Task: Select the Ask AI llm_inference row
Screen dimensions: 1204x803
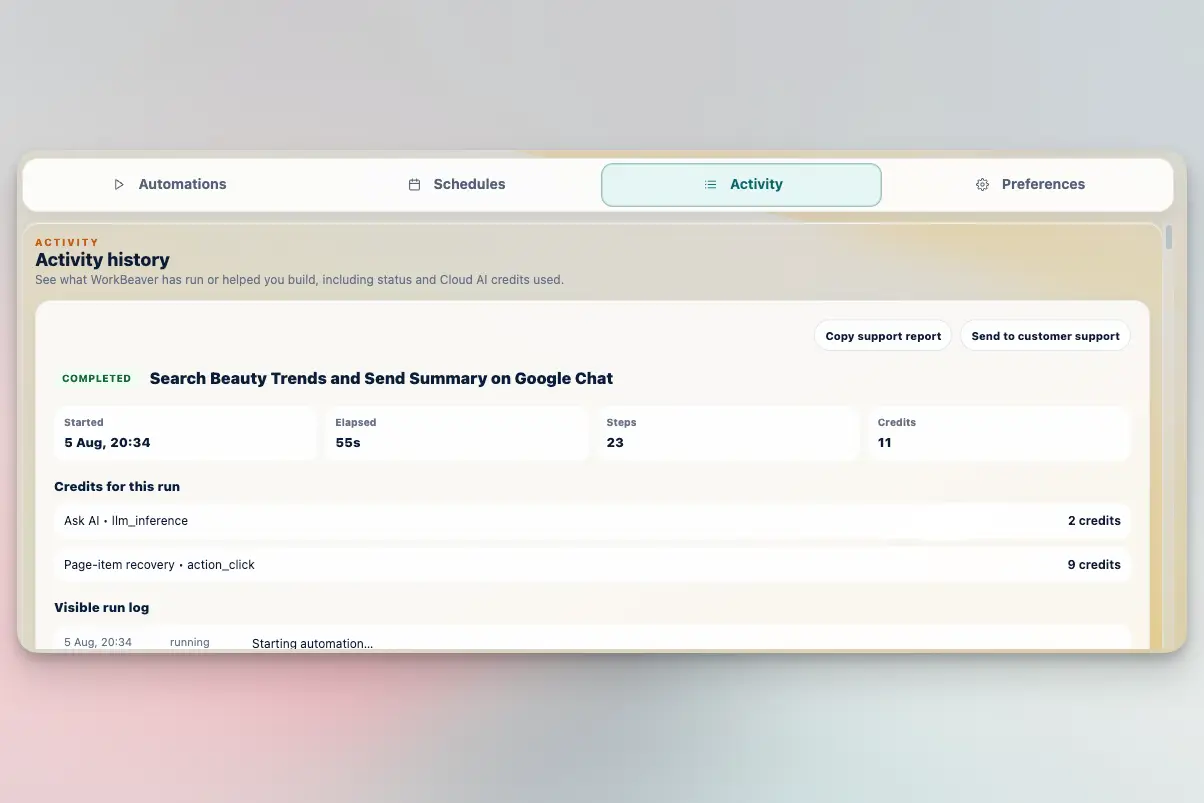Action: [592, 521]
